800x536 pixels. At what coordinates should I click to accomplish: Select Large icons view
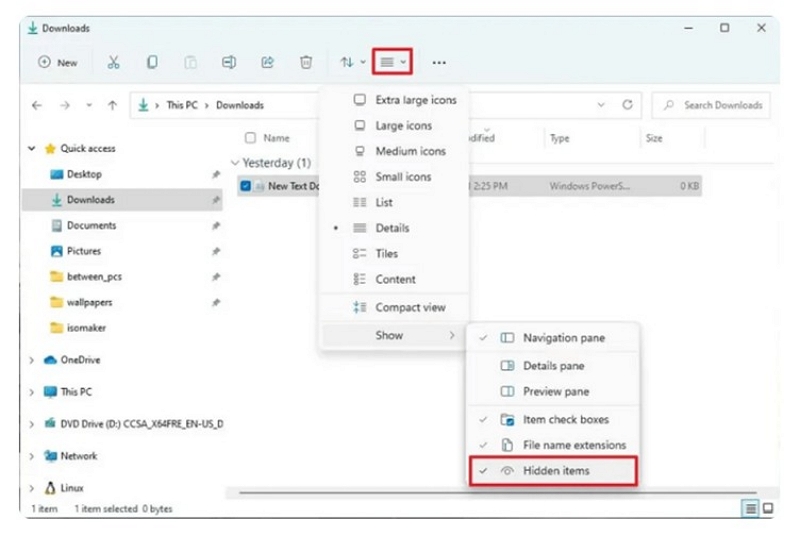coord(394,125)
